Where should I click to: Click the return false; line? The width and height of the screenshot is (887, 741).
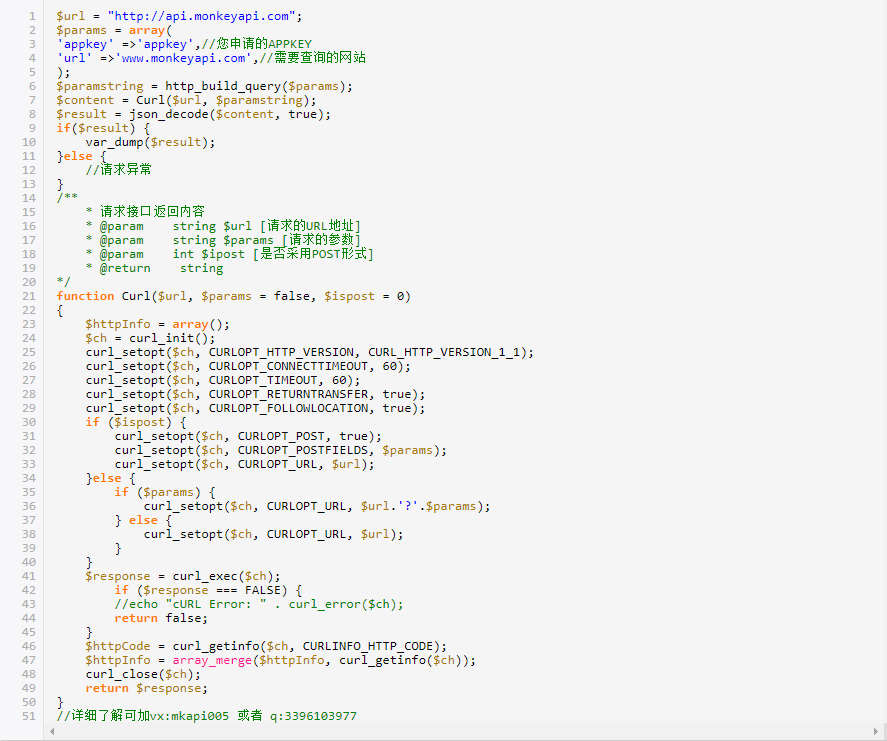click(x=161, y=618)
